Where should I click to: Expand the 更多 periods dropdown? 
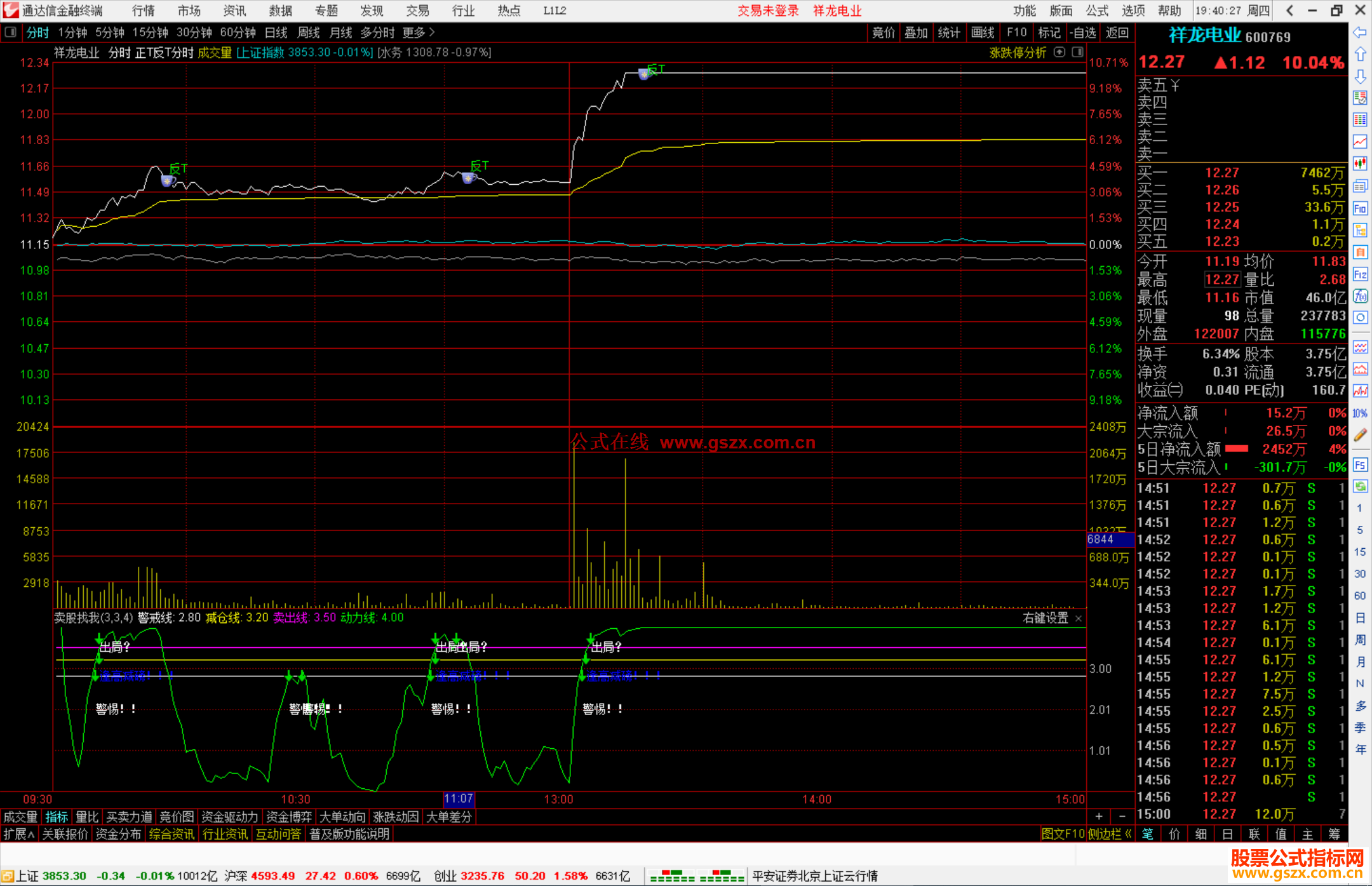[419, 32]
